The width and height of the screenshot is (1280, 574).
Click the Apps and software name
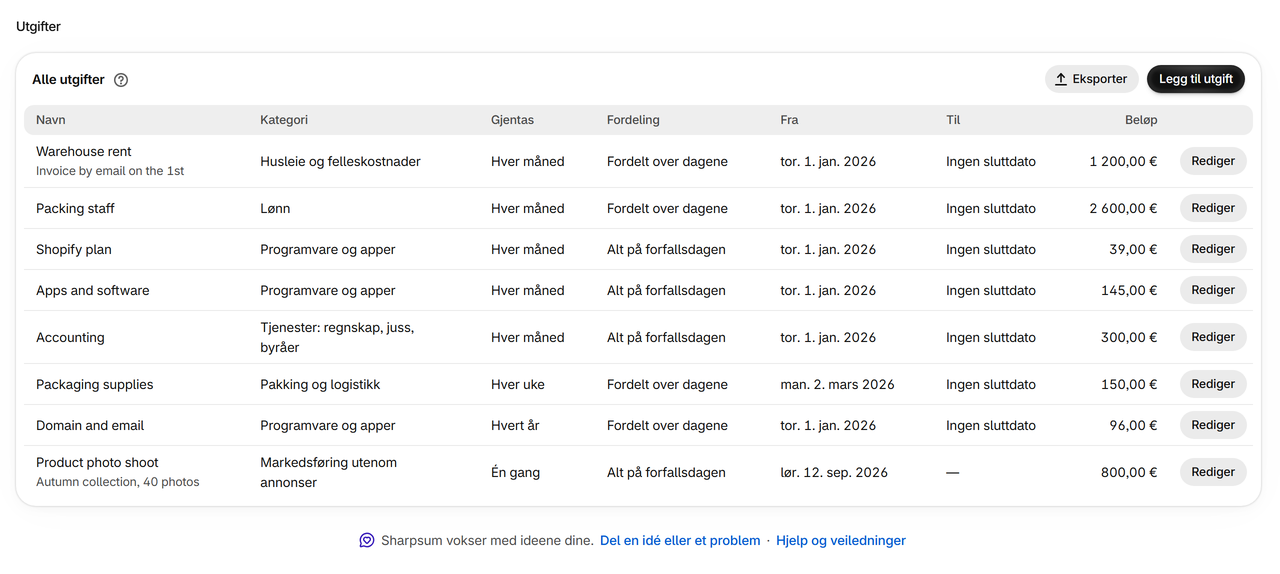[93, 290]
